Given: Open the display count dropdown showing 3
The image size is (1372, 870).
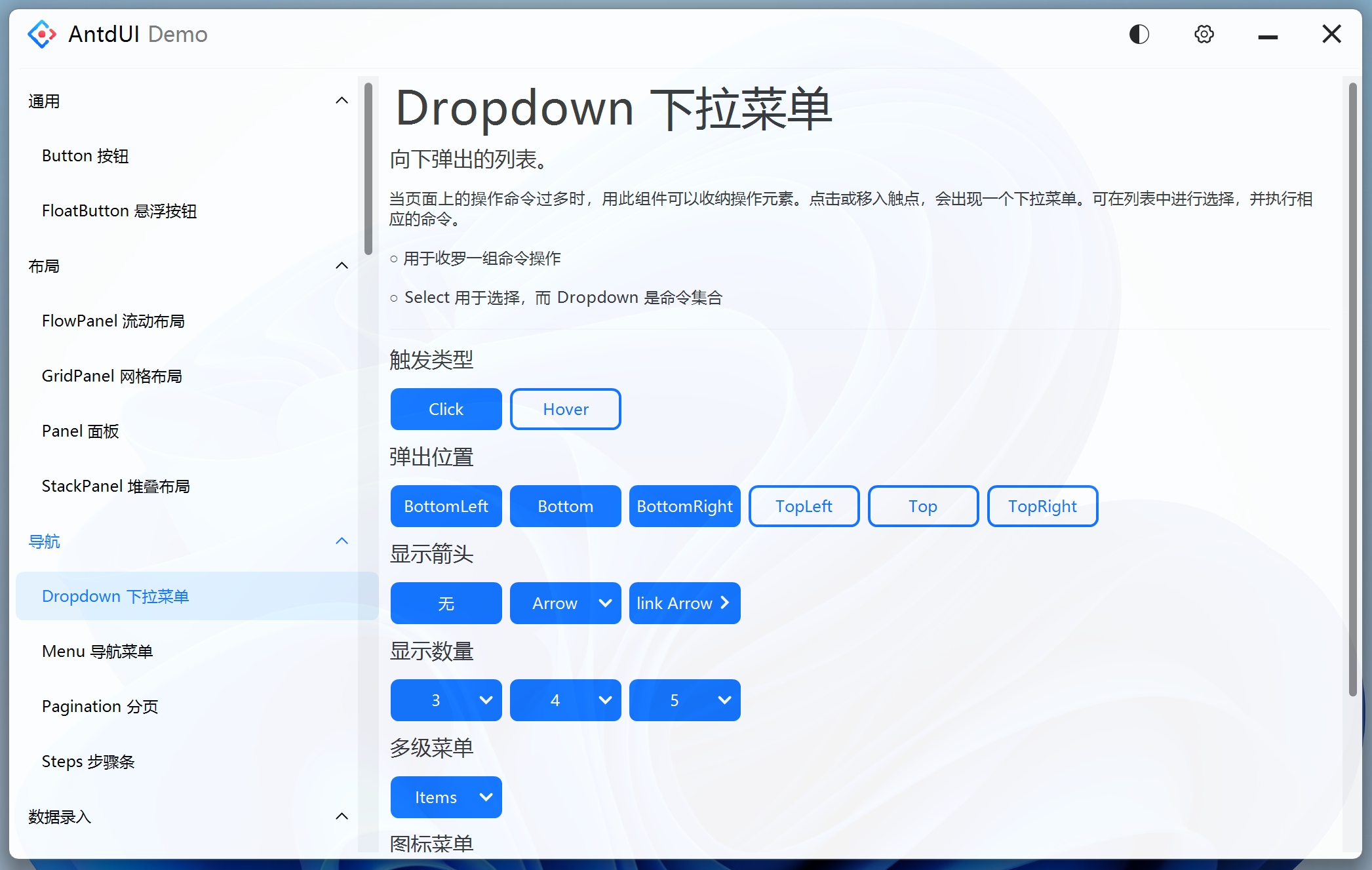Looking at the screenshot, I should coord(446,700).
